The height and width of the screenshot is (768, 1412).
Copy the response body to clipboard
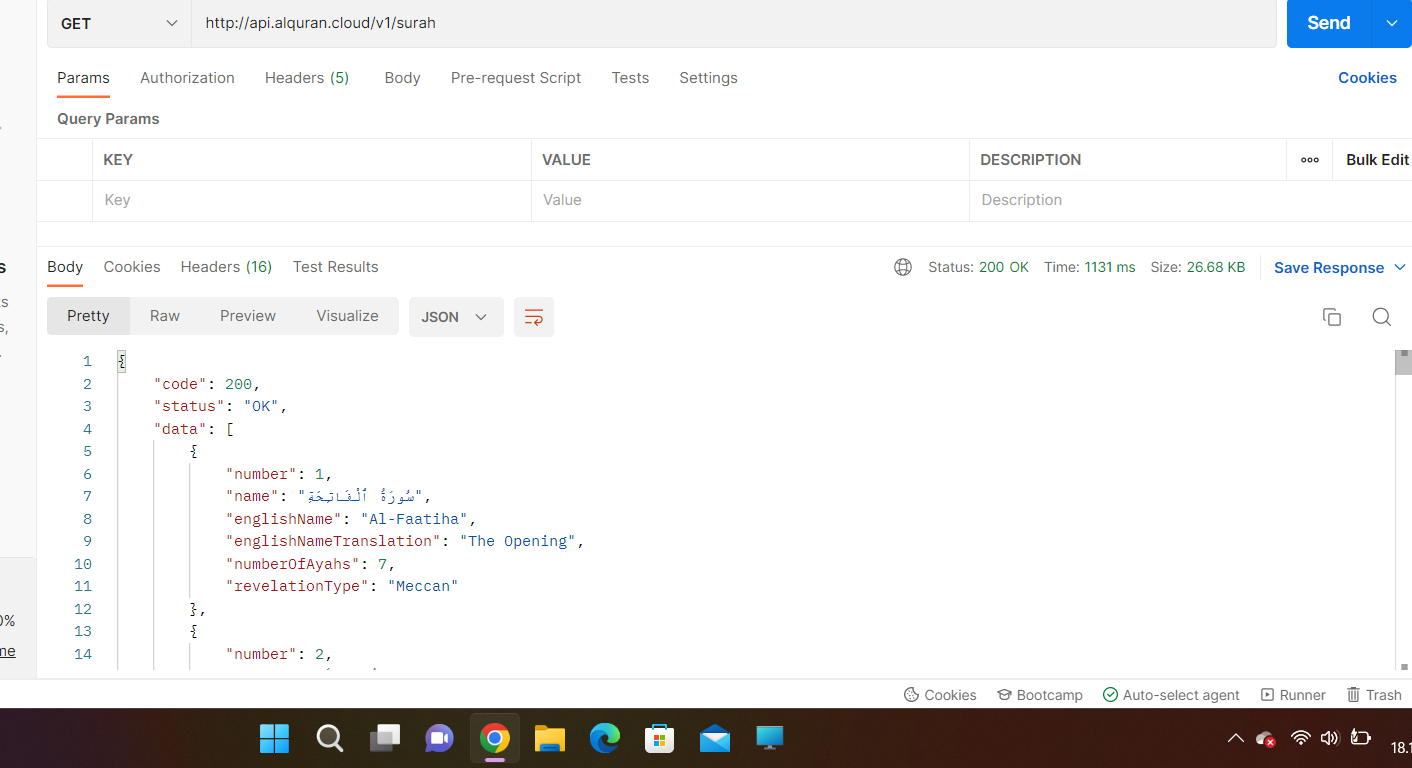coord(1331,316)
